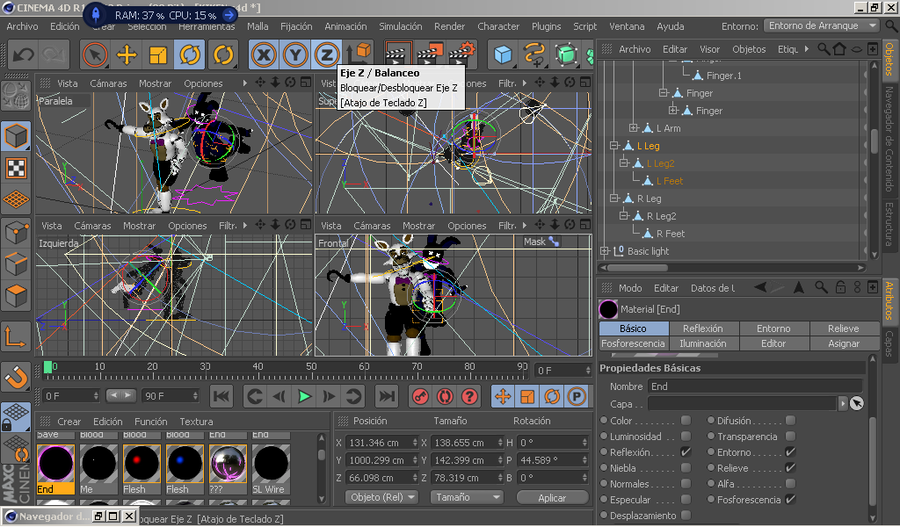Expand the L Arm tree node
Image resolution: width=900 pixels, height=527 pixels.
coord(633,128)
